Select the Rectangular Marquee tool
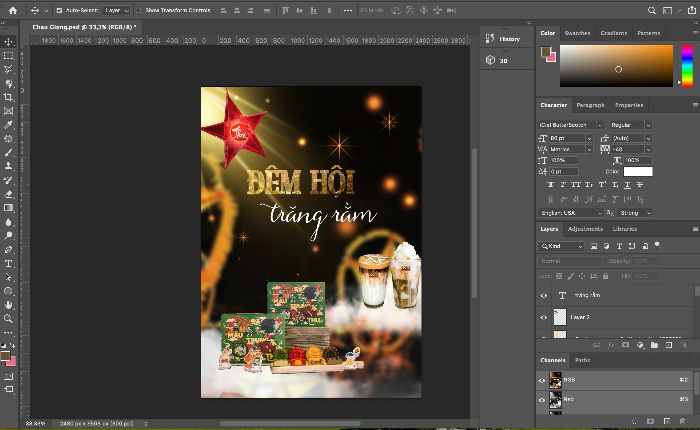This screenshot has width=700, height=430. (x=8, y=56)
